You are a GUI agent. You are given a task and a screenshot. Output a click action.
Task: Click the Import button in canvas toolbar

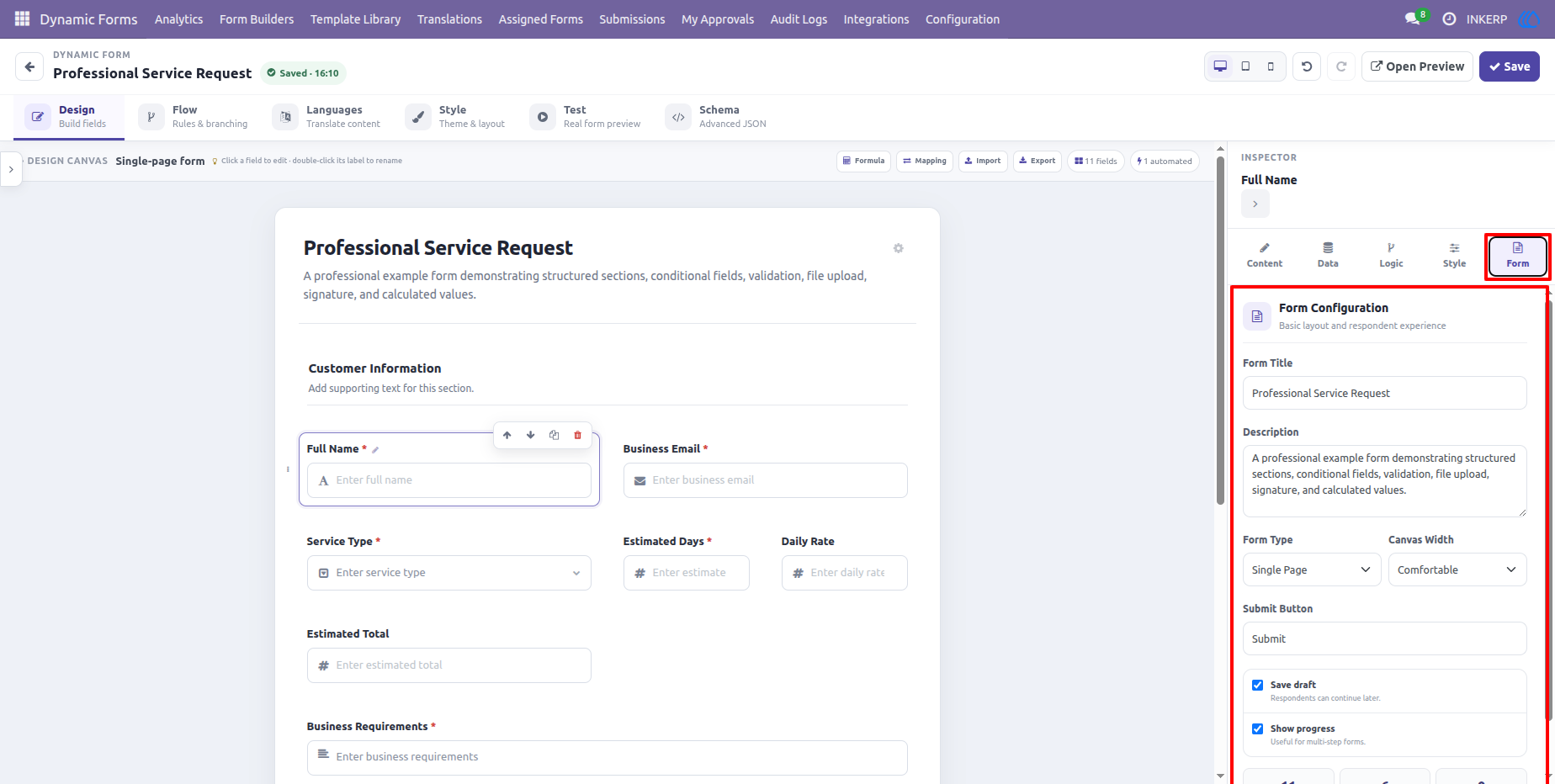[x=983, y=161]
